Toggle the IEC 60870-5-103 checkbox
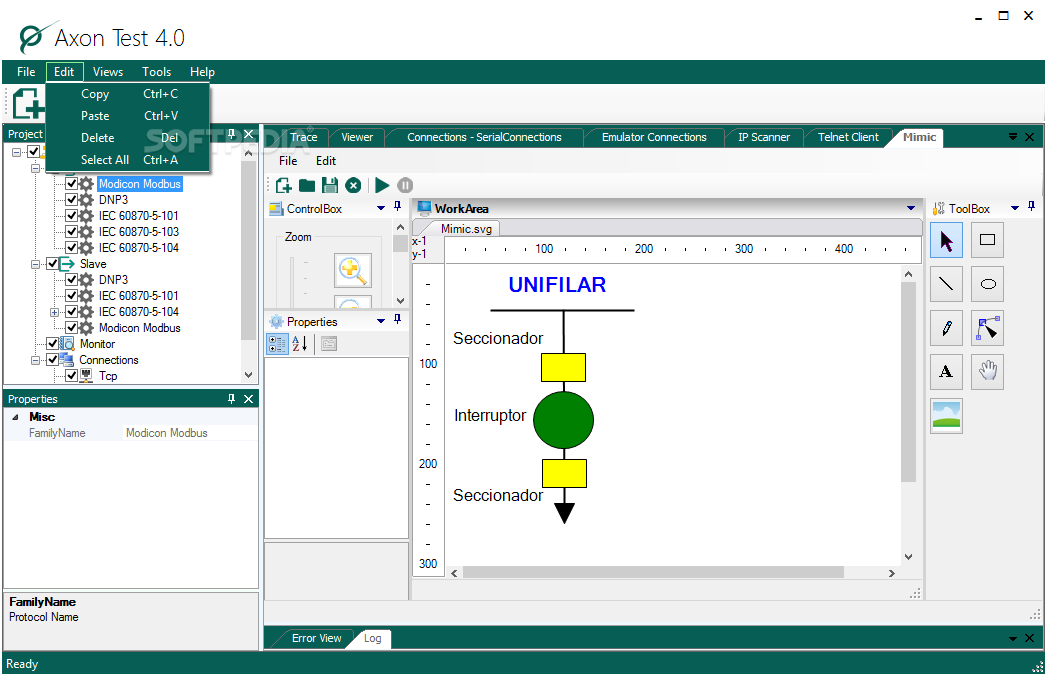The width and height of the screenshot is (1047, 678). [71, 232]
